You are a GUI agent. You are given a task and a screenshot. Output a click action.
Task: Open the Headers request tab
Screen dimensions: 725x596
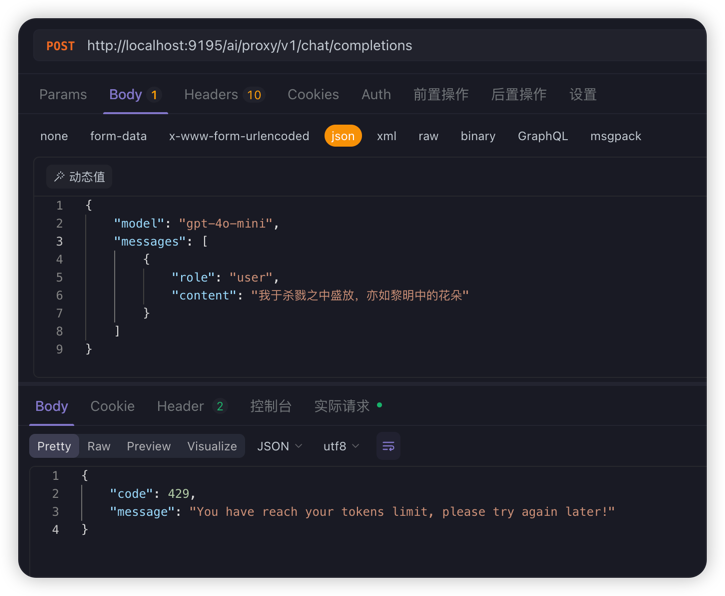click(x=222, y=94)
